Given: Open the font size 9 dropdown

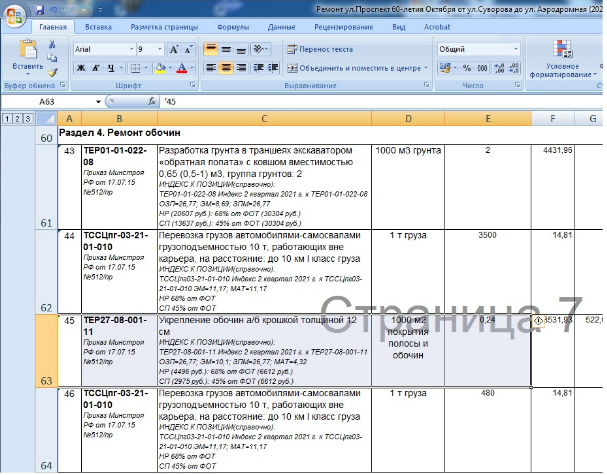Looking at the screenshot, I should (x=159, y=49).
